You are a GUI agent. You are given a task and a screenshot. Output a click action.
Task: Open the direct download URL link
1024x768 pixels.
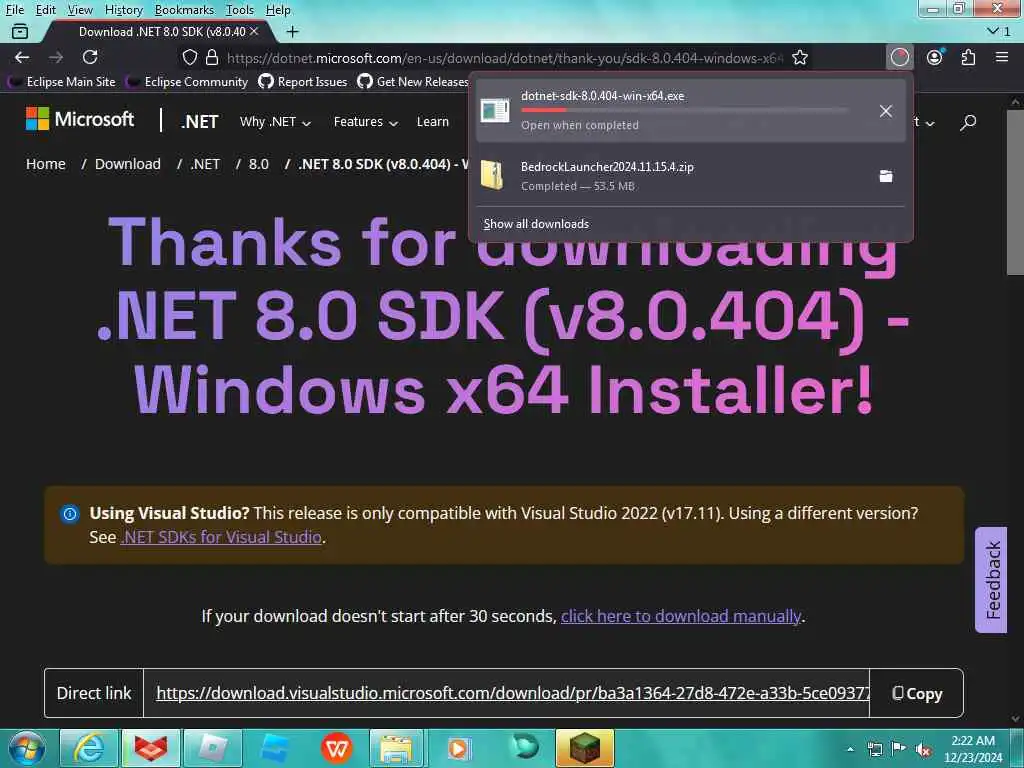[x=513, y=693]
